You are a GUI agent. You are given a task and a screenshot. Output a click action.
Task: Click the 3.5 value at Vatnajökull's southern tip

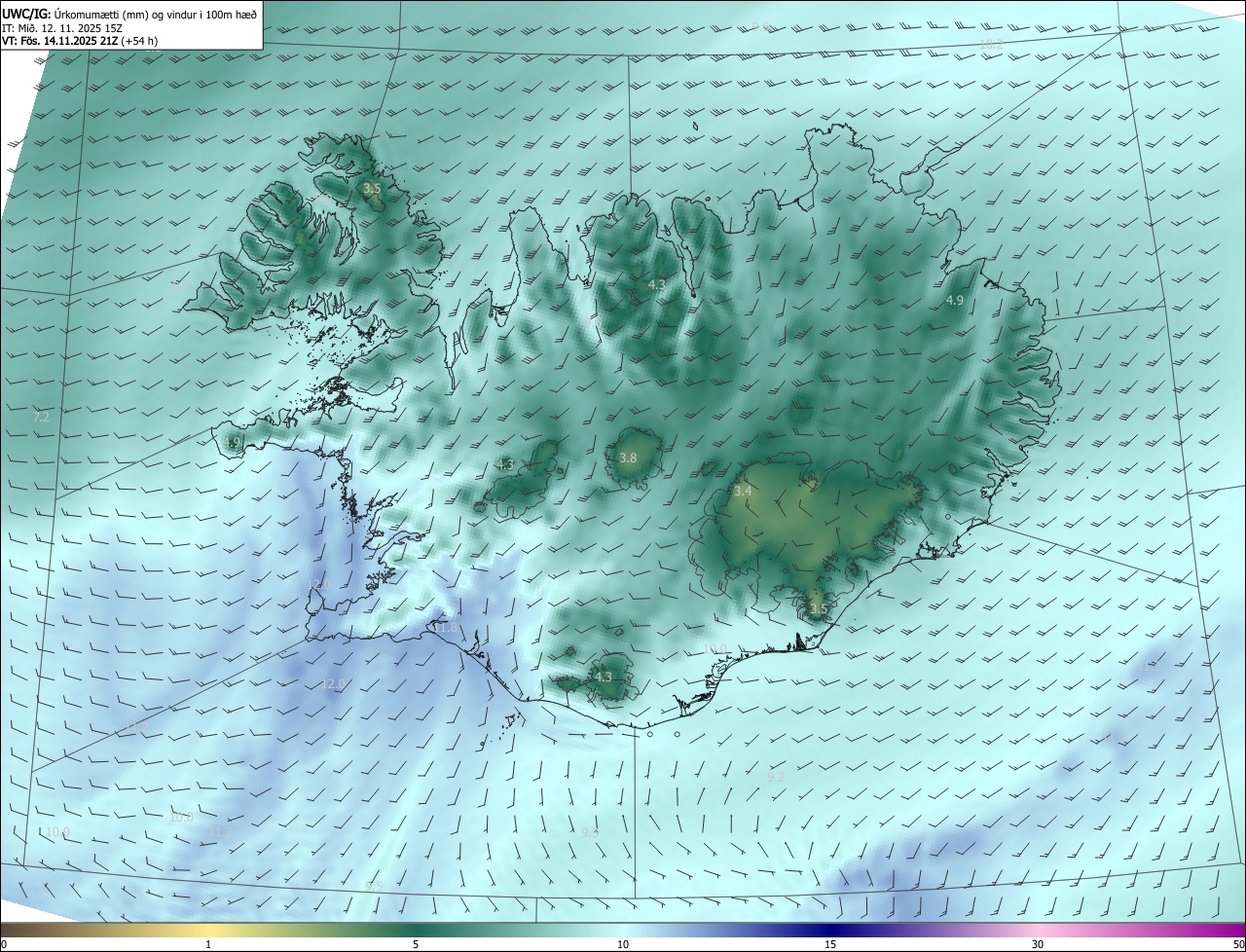(x=818, y=610)
